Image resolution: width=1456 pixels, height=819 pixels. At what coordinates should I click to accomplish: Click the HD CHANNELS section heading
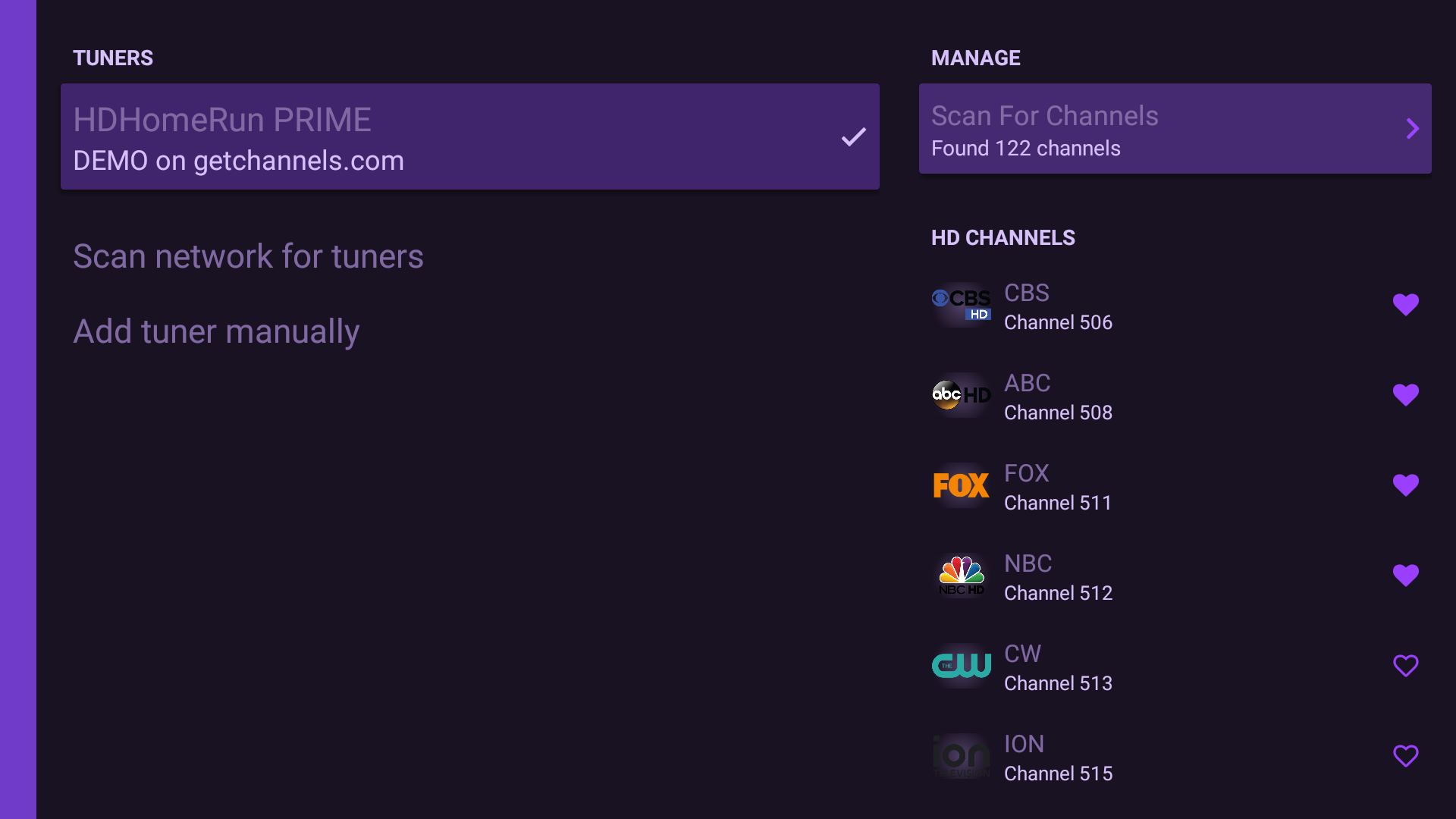(1003, 238)
